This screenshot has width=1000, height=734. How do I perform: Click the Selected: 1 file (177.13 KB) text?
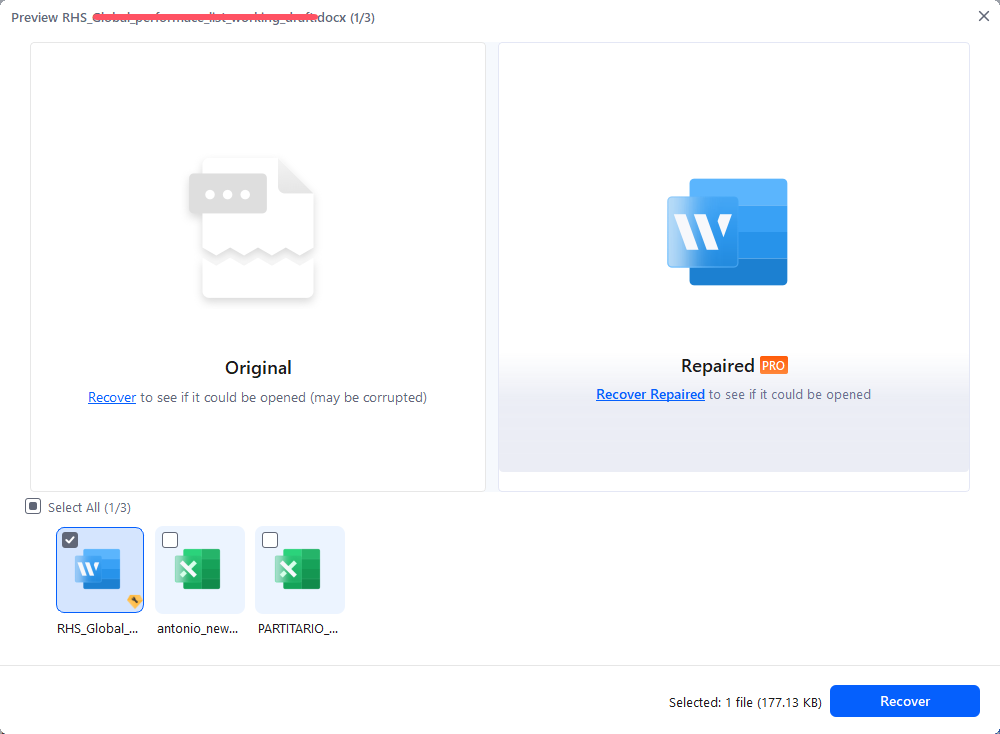(745, 702)
